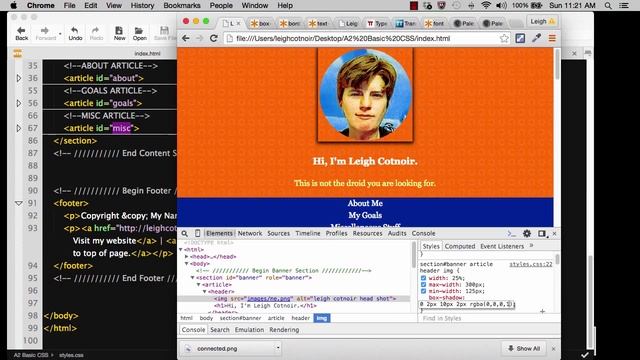Open the Resources tab in DevTools
640x360 pixels.
(x=367, y=233)
